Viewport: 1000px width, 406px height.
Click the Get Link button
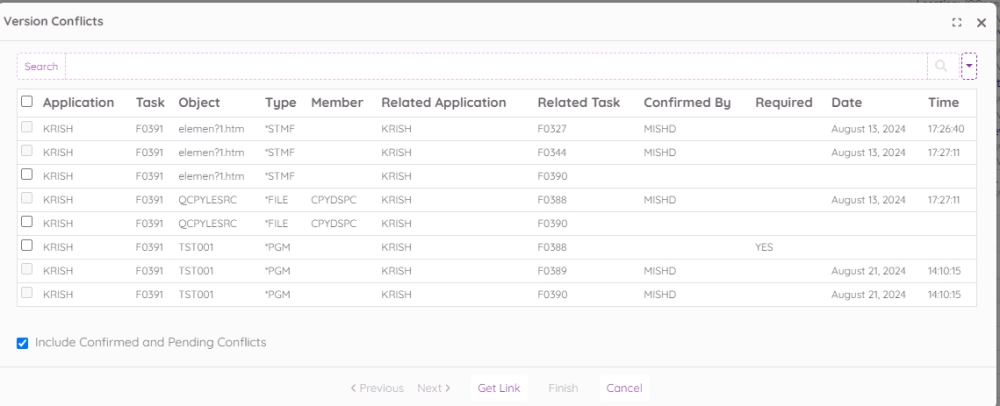pos(499,388)
